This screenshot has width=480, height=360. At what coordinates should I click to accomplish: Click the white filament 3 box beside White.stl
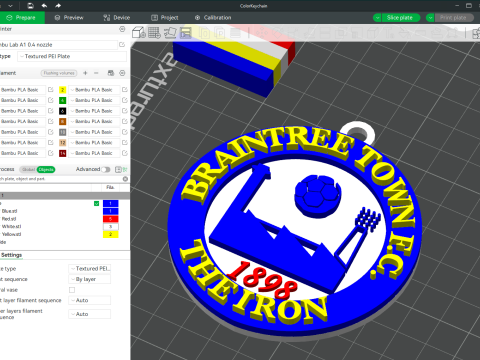[x=111, y=227]
